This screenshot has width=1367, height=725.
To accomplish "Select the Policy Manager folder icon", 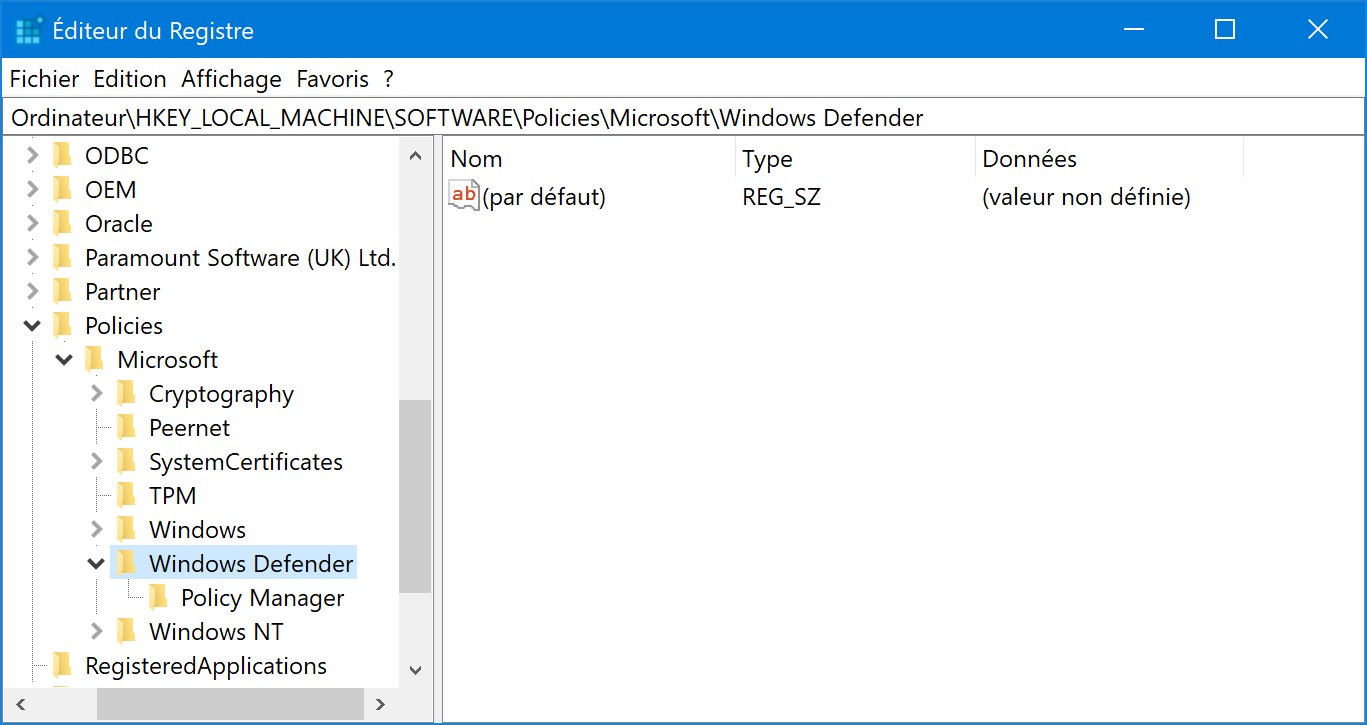I will [159, 598].
